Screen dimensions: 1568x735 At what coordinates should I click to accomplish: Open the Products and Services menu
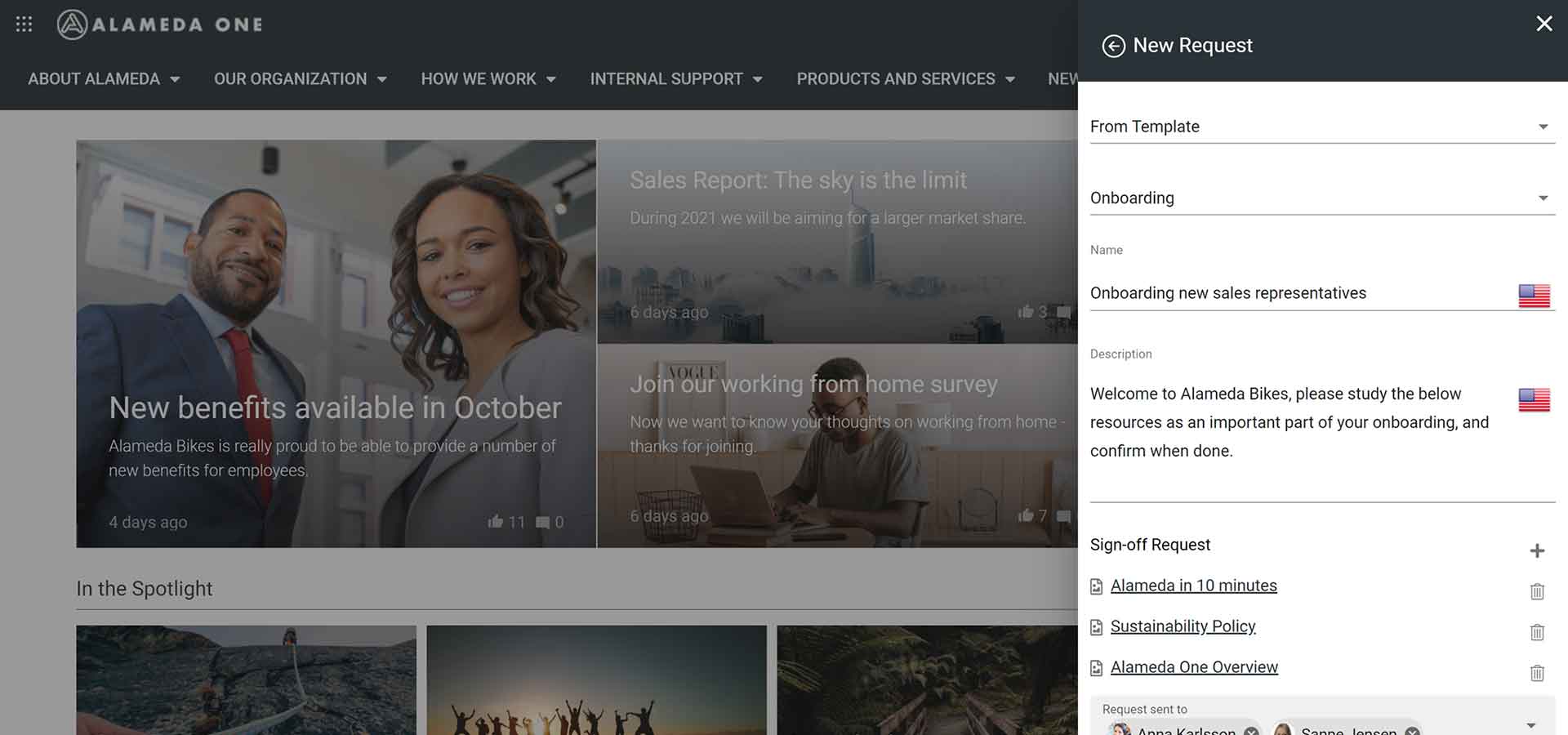coord(906,79)
